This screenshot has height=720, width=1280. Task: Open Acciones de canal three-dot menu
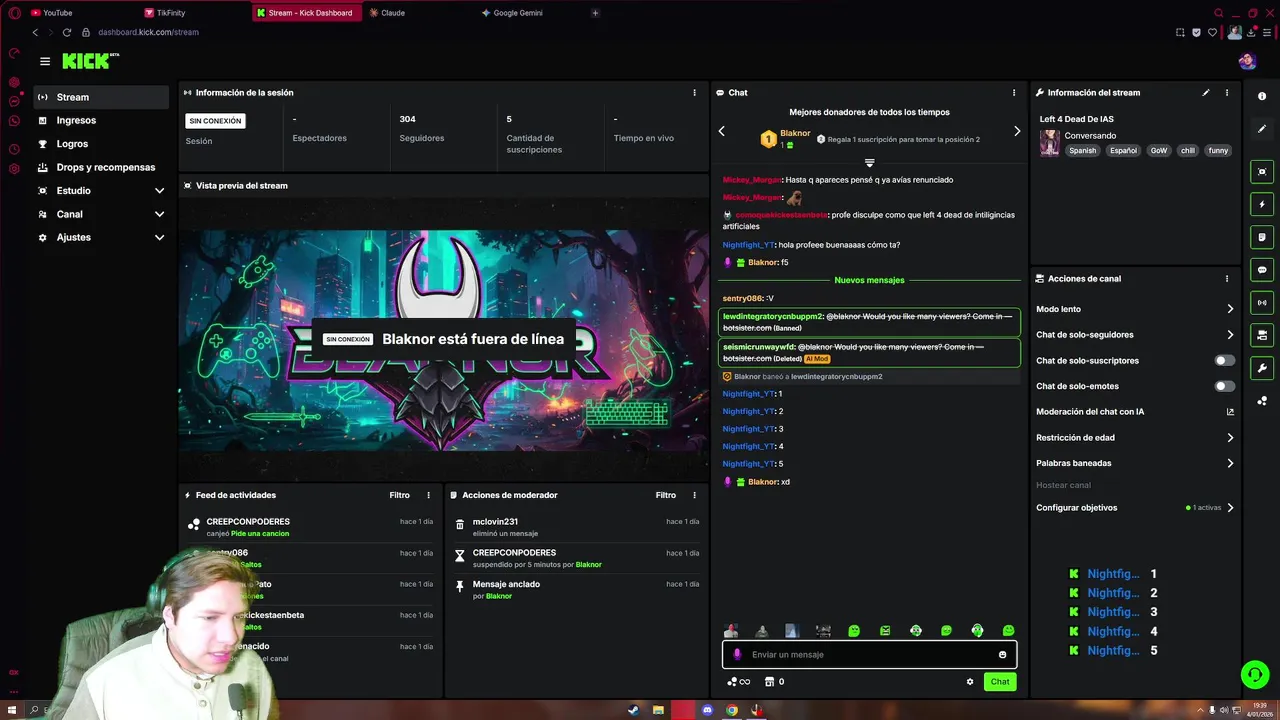tap(1227, 279)
